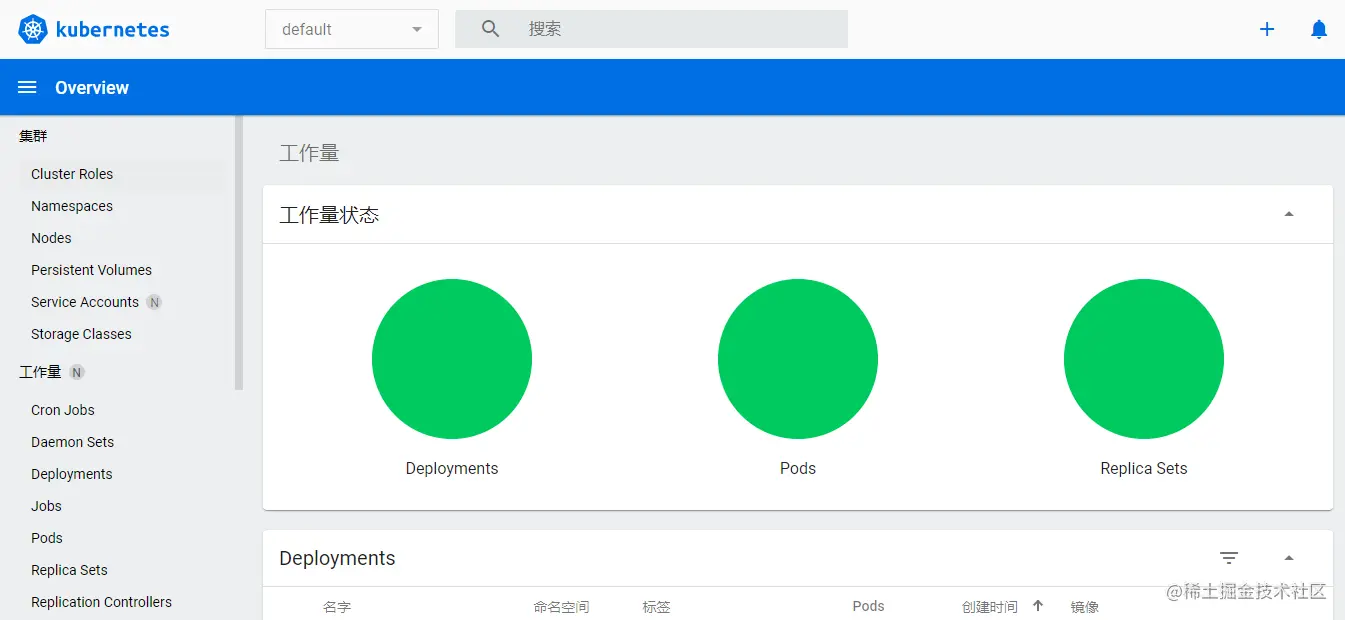Open the Nodes page
The width and height of the screenshot is (1345, 620).
coord(50,238)
